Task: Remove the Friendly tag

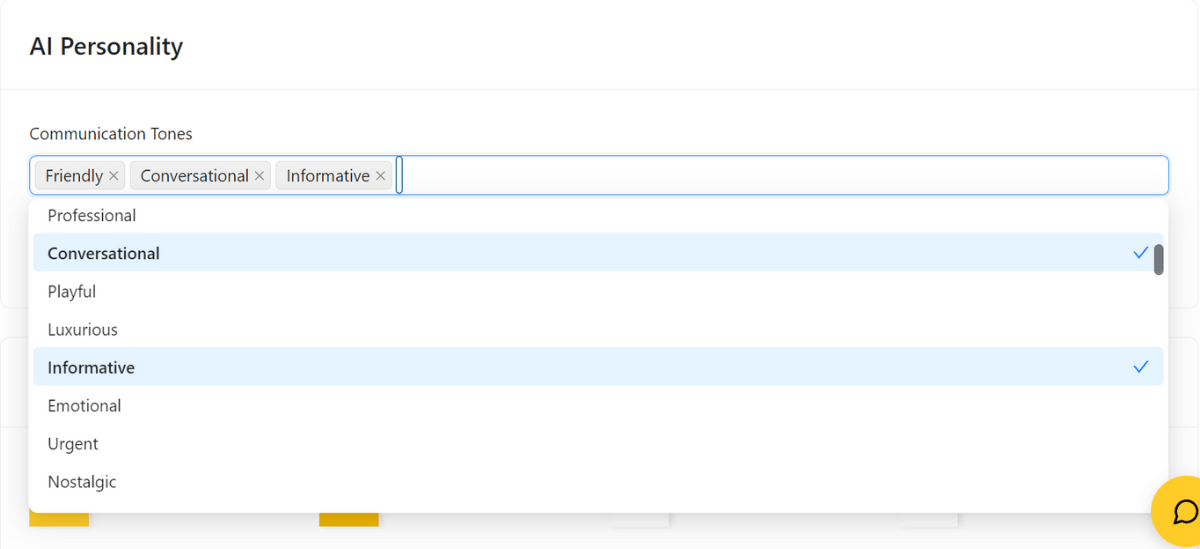Action: pos(114,176)
